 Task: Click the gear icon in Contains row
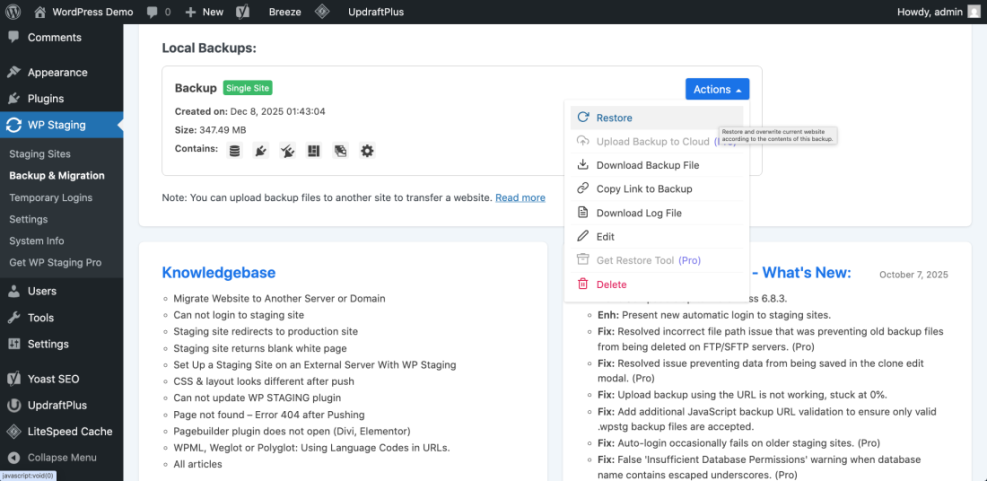tap(367, 150)
